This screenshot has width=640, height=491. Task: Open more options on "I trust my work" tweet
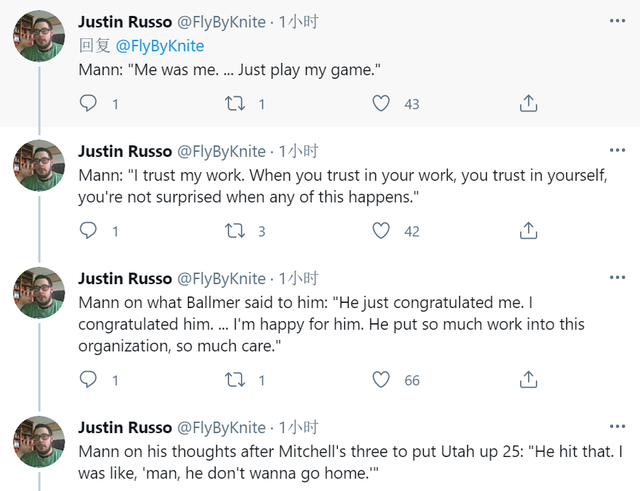click(x=619, y=150)
